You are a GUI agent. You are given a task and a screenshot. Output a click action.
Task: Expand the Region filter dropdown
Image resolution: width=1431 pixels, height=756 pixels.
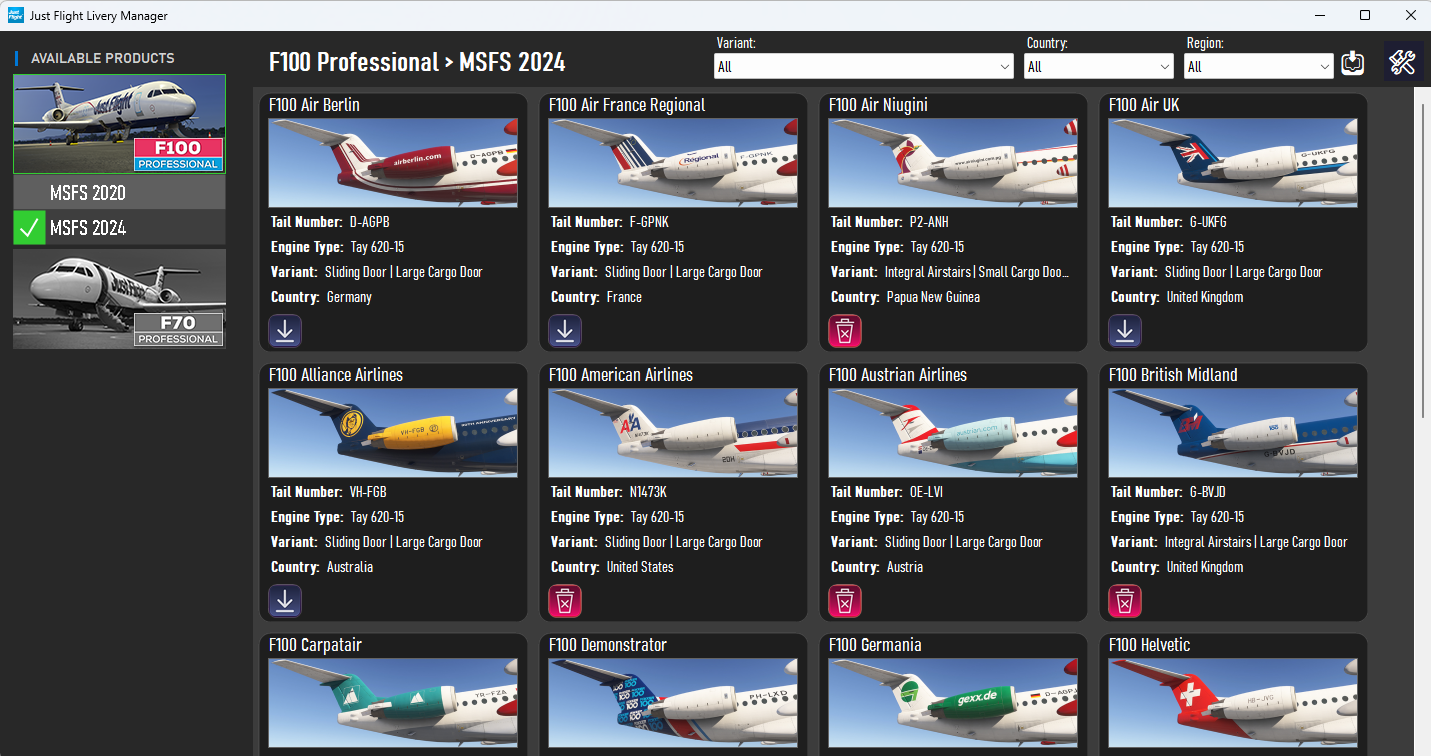[x=1258, y=66]
